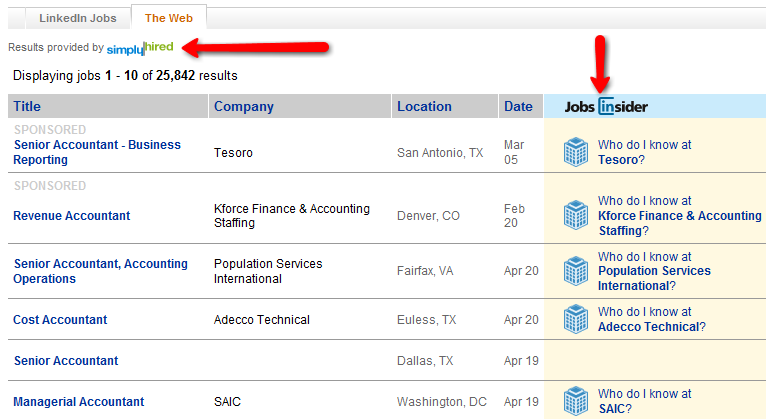Select The Web tab
Image resolution: width=766 pixels, height=419 pixels.
[x=169, y=18]
